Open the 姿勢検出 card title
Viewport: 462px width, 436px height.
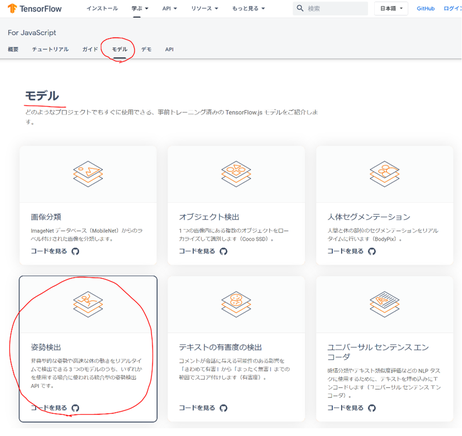46,347
